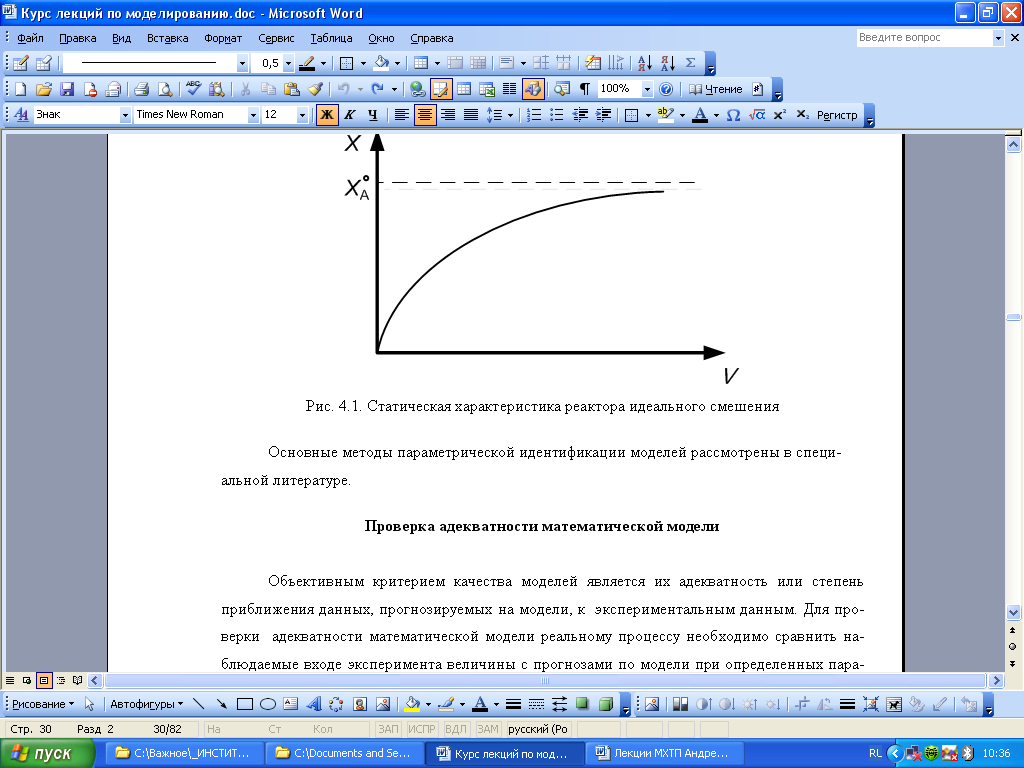Align text left
The width and height of the screenshot is (1024, 768).
click(402, 115)
